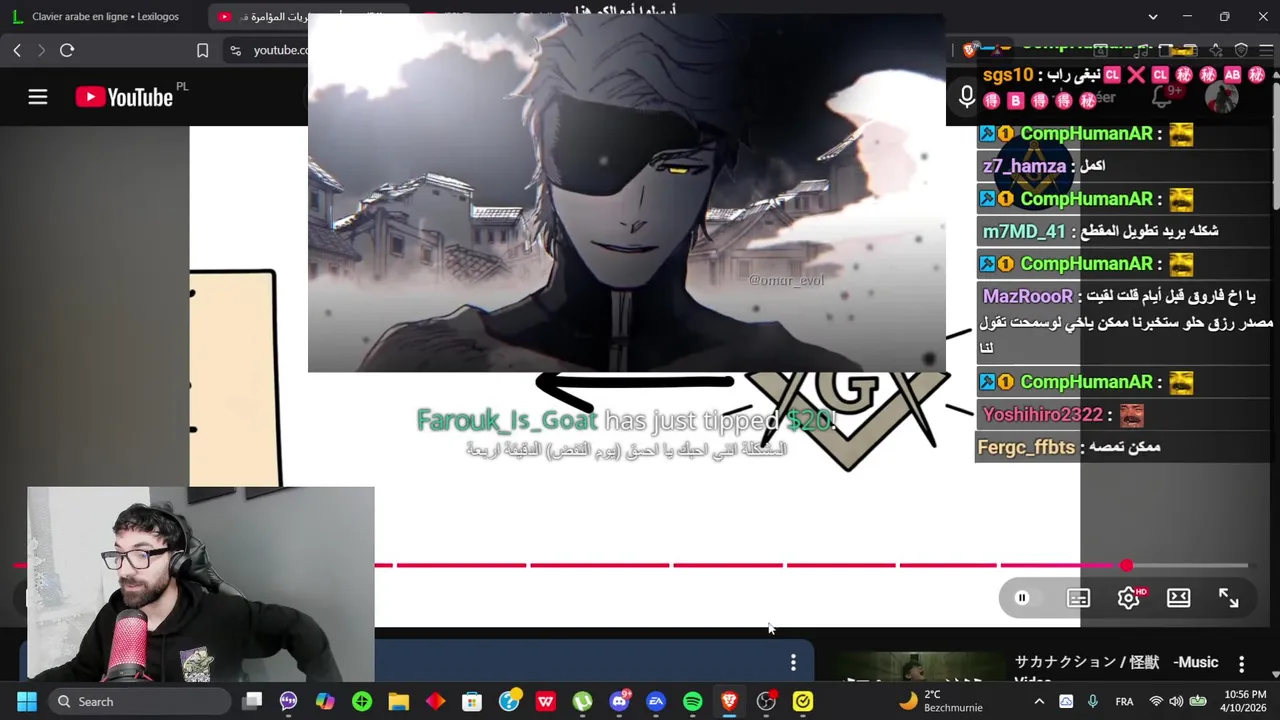Viewport: 1280px width, 720px height.
Task: Open Discord from the taskbar
Action: [x=619, y=701]
